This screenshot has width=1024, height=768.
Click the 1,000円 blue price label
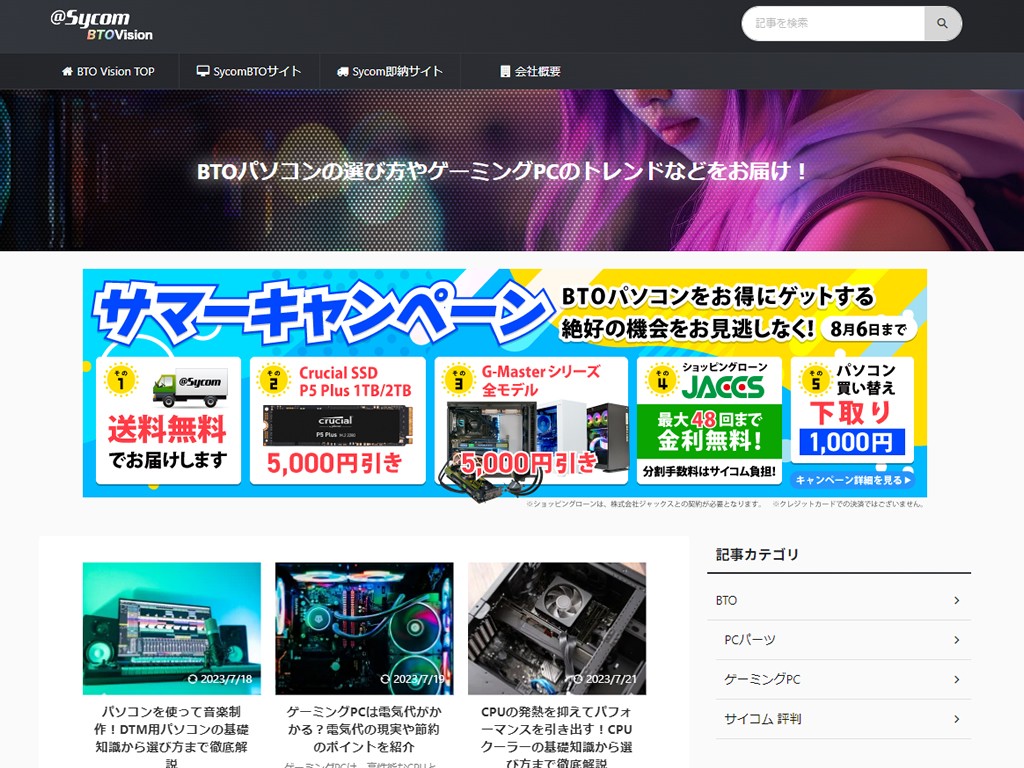tap(852, 442)
